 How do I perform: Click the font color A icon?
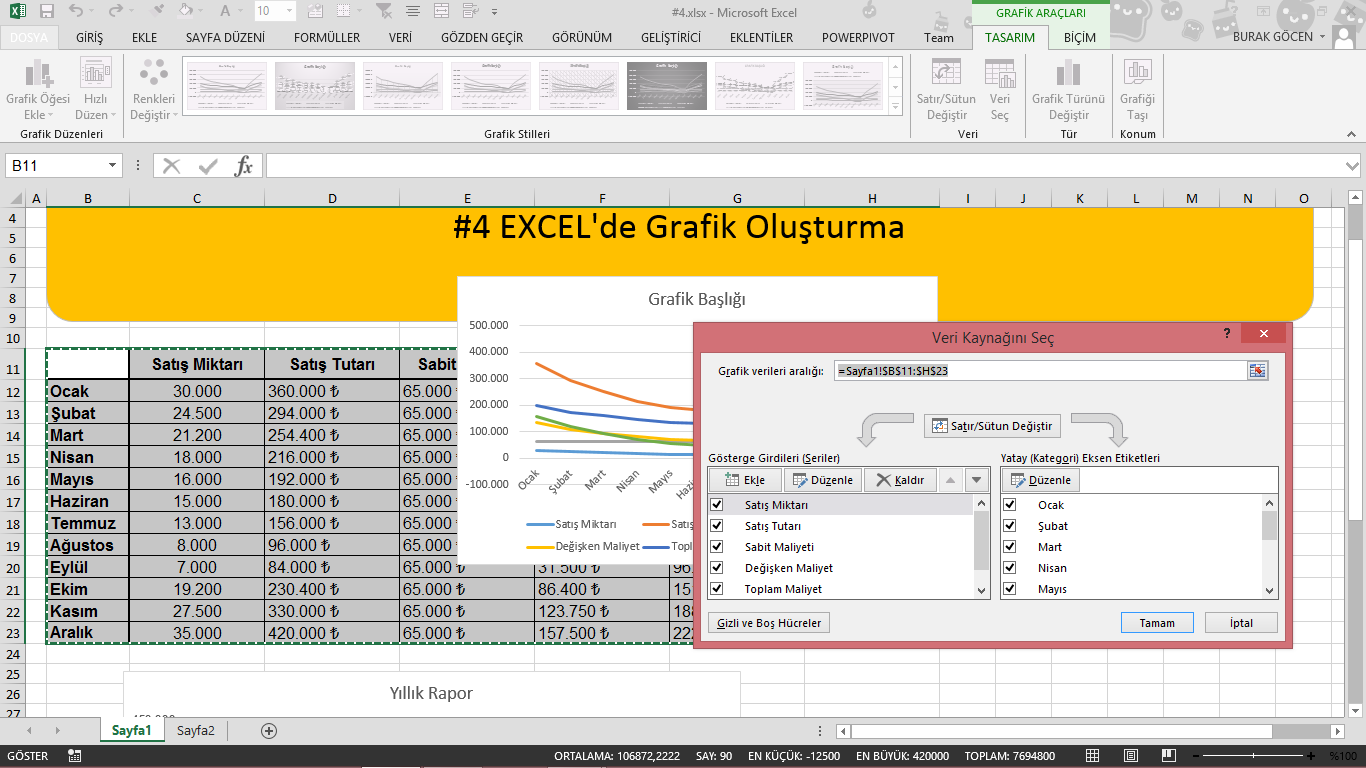coord(224,12)
